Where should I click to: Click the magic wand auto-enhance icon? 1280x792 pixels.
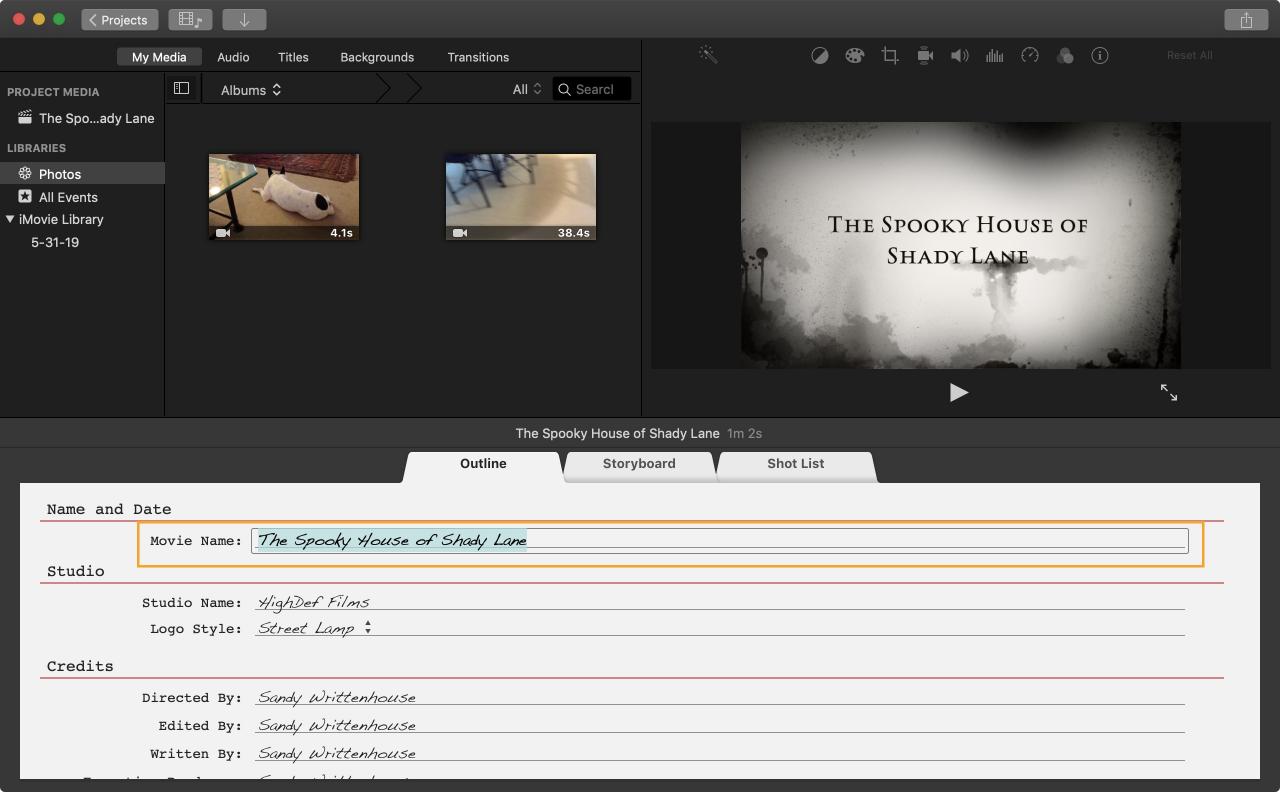[708, 56]
